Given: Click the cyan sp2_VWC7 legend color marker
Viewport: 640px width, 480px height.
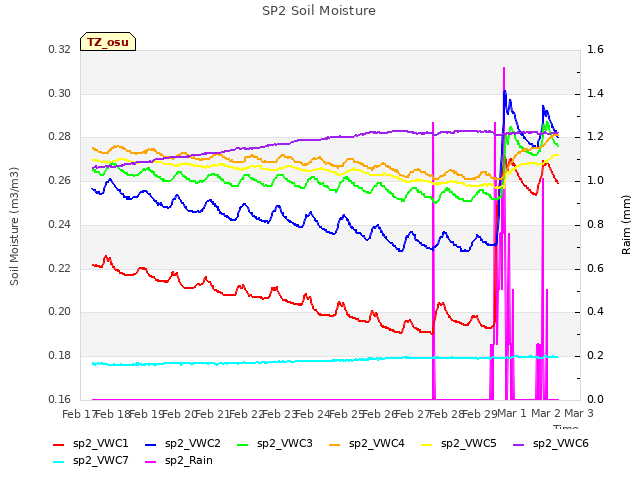Looking at the screenshot, I should coord(59,462).
